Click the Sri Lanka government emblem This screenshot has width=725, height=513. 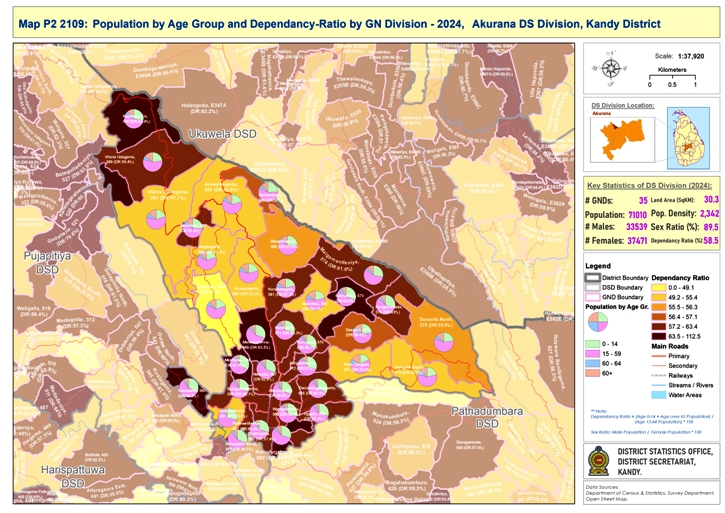coord(599,461)
